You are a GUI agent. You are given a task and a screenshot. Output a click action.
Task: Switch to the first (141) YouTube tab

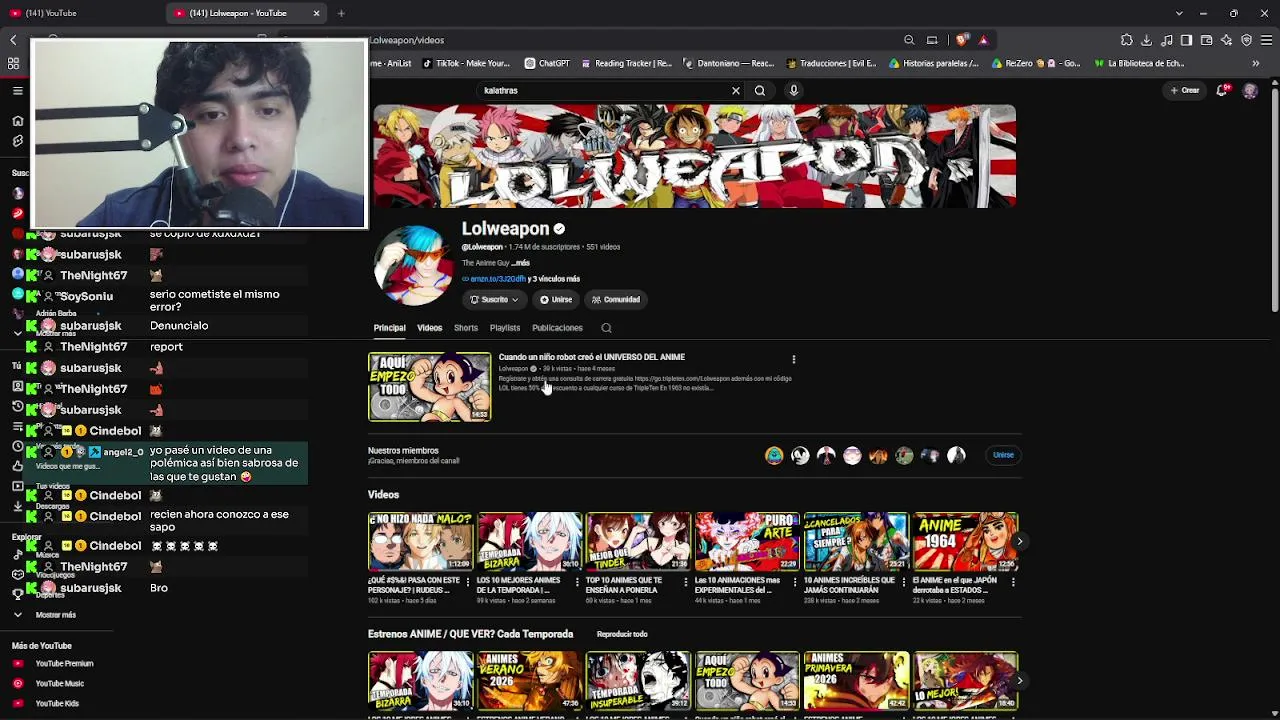click(x=82, y=13)
